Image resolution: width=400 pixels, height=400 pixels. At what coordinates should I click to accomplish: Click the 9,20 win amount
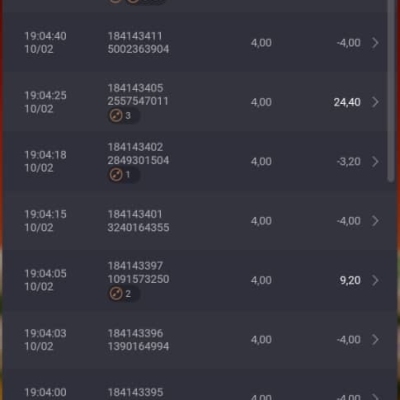coord(350,280)
